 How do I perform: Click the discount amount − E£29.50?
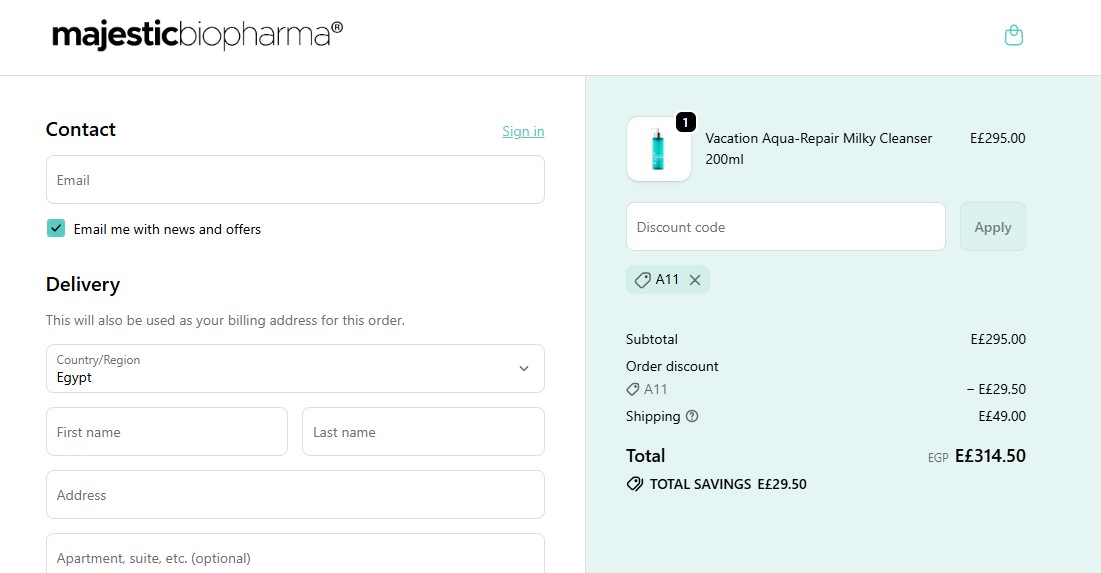(996, 389)
